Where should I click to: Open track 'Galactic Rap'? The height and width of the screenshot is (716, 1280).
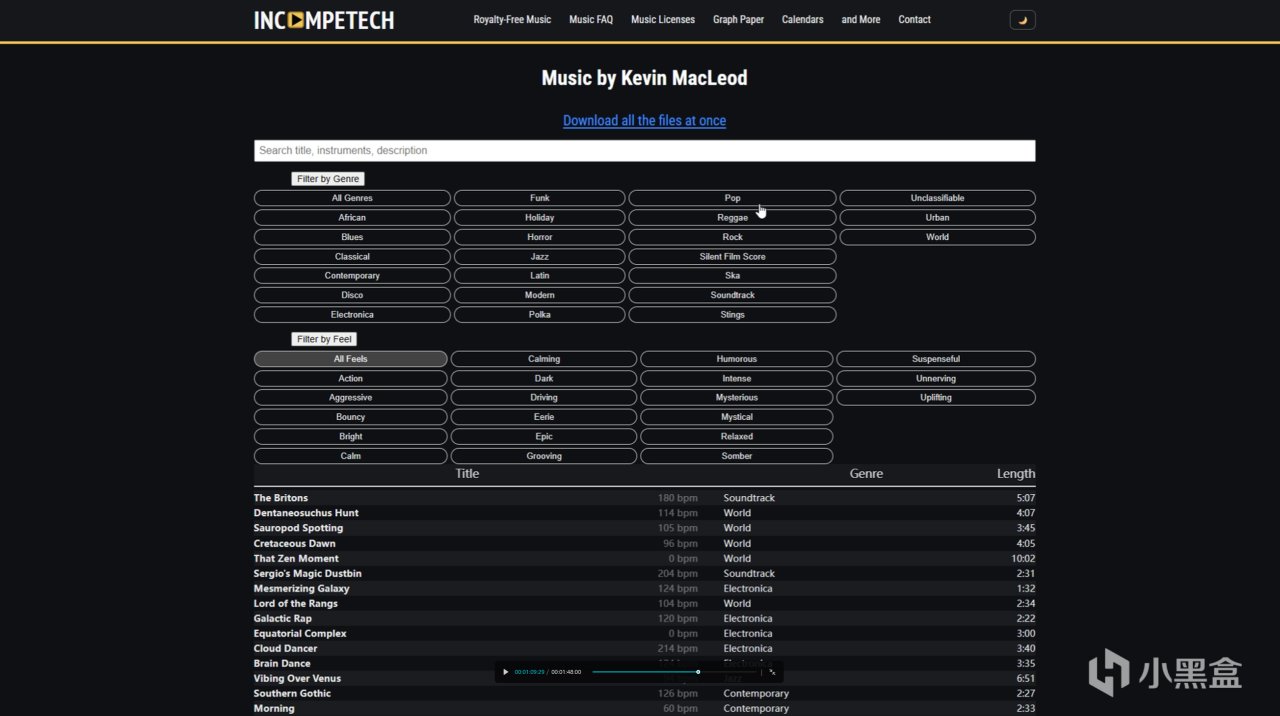coord(283,619)
